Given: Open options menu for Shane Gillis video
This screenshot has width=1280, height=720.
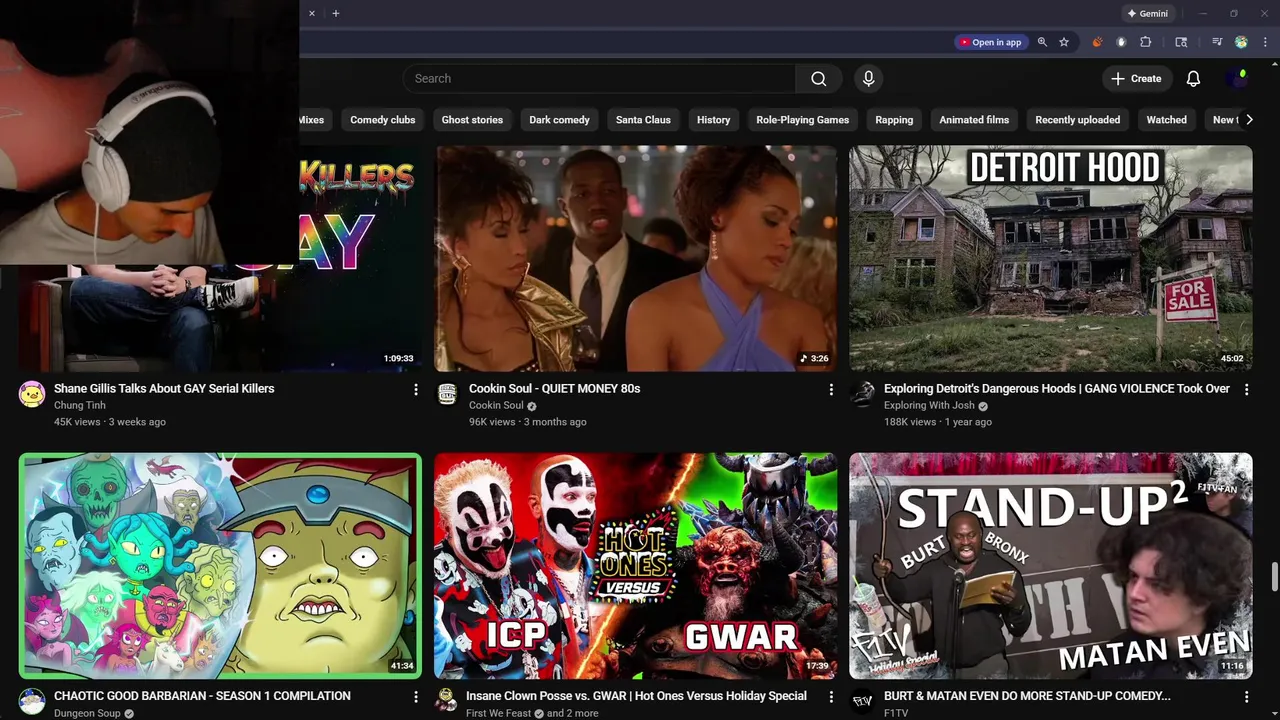Looking at the screenshot, I should point(416,389).
